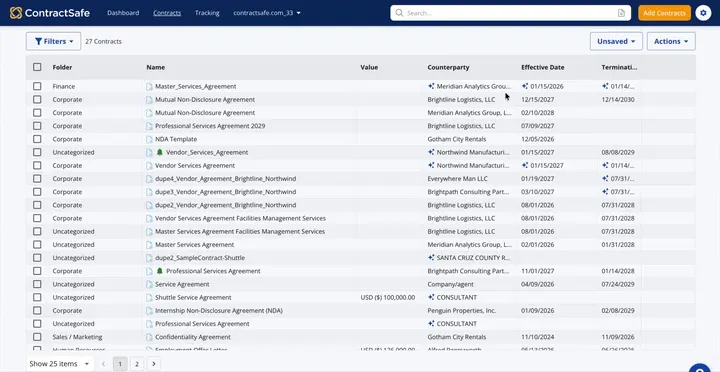720x372 pixels.
Task: Click document icon beside Confidentiality Agreement
Action: click(149, 337)
